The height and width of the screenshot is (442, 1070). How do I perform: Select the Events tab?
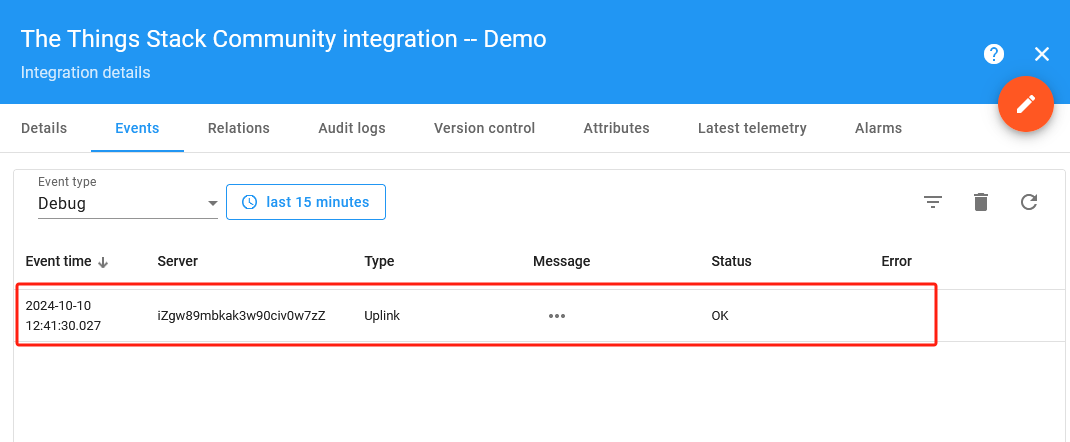(137, 128)
